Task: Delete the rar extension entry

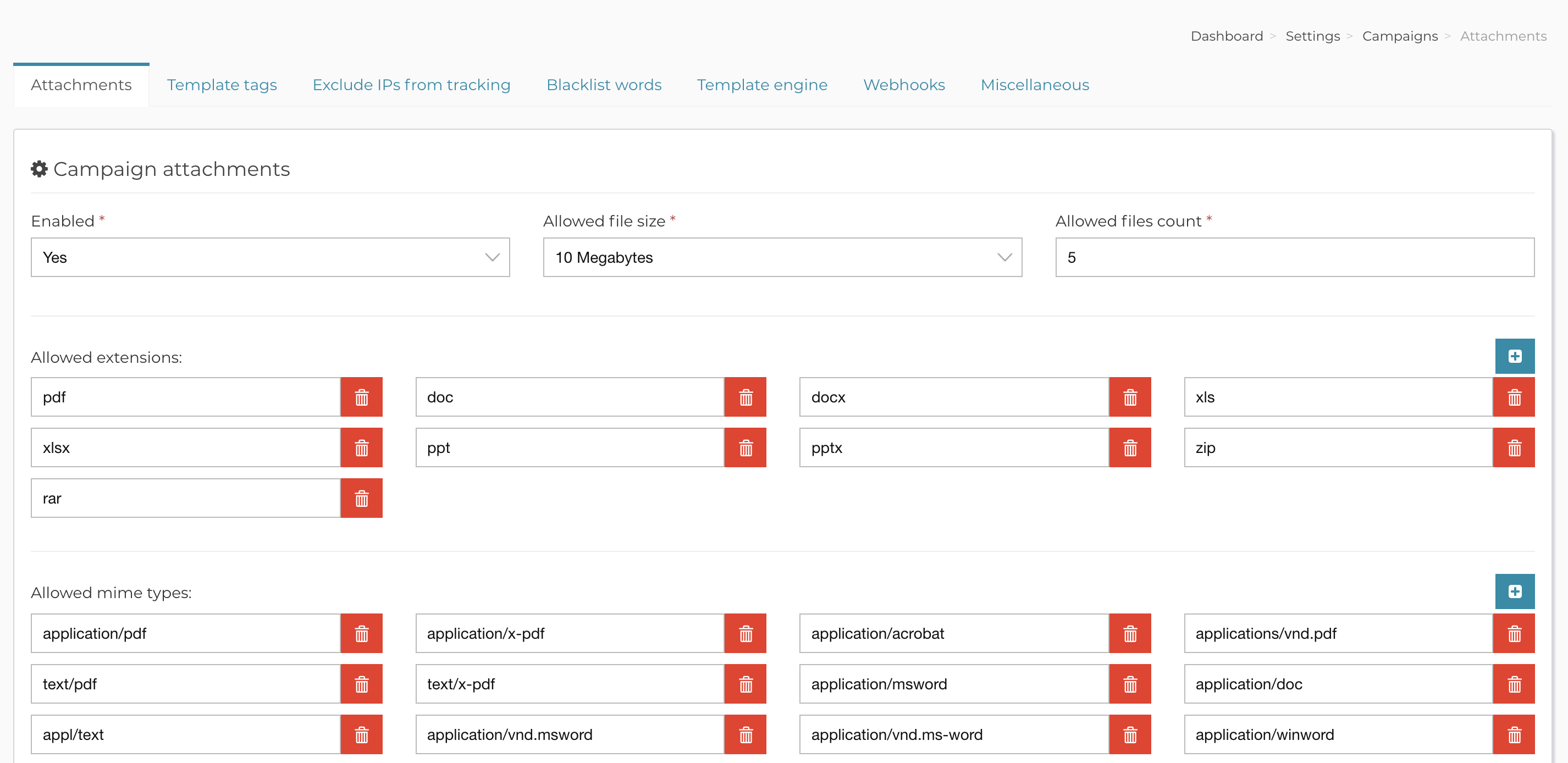Action: (x=362, y=497)
